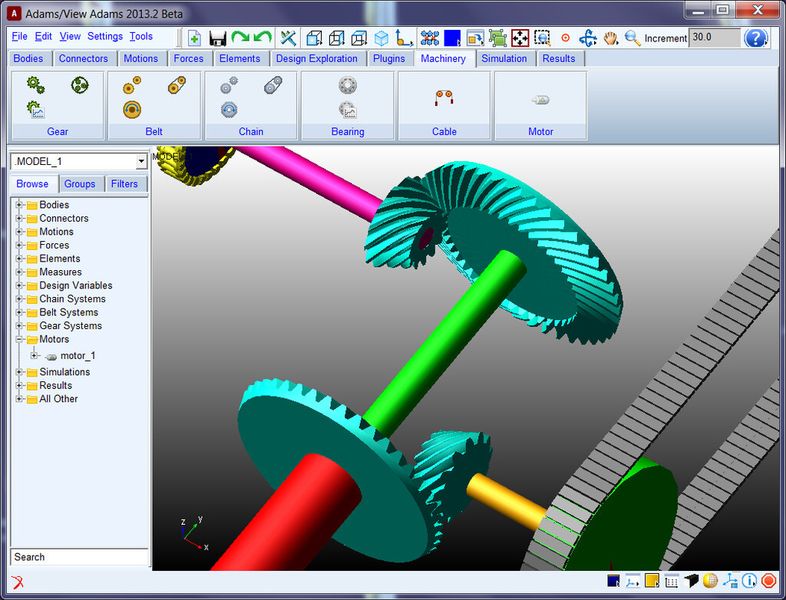Click the blue background color swatch in toolbar
Screen dimensions: 786x600
pyautogui.click(x=452, y=38)
